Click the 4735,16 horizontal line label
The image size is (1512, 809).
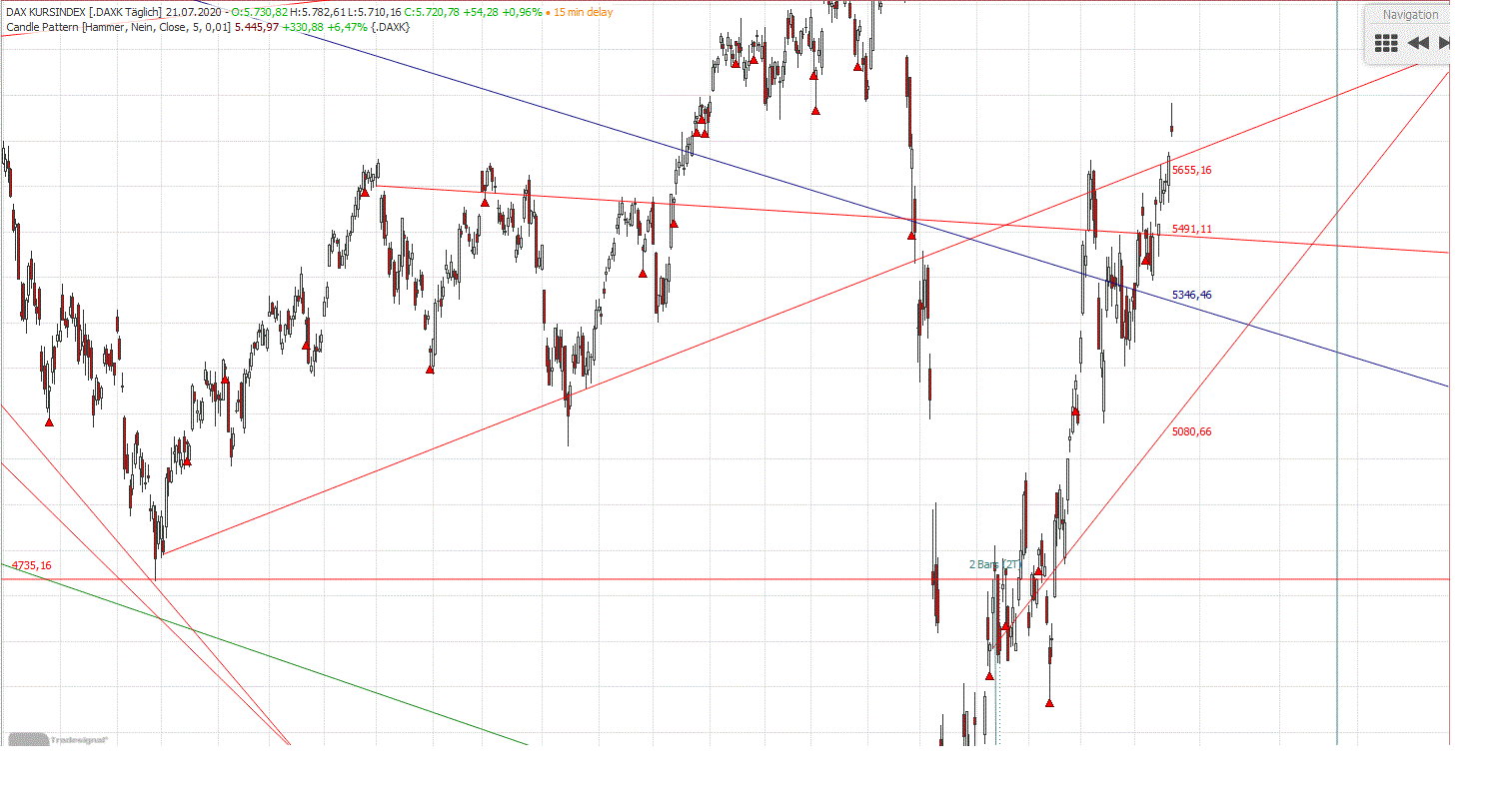click(x=32, y=565)
